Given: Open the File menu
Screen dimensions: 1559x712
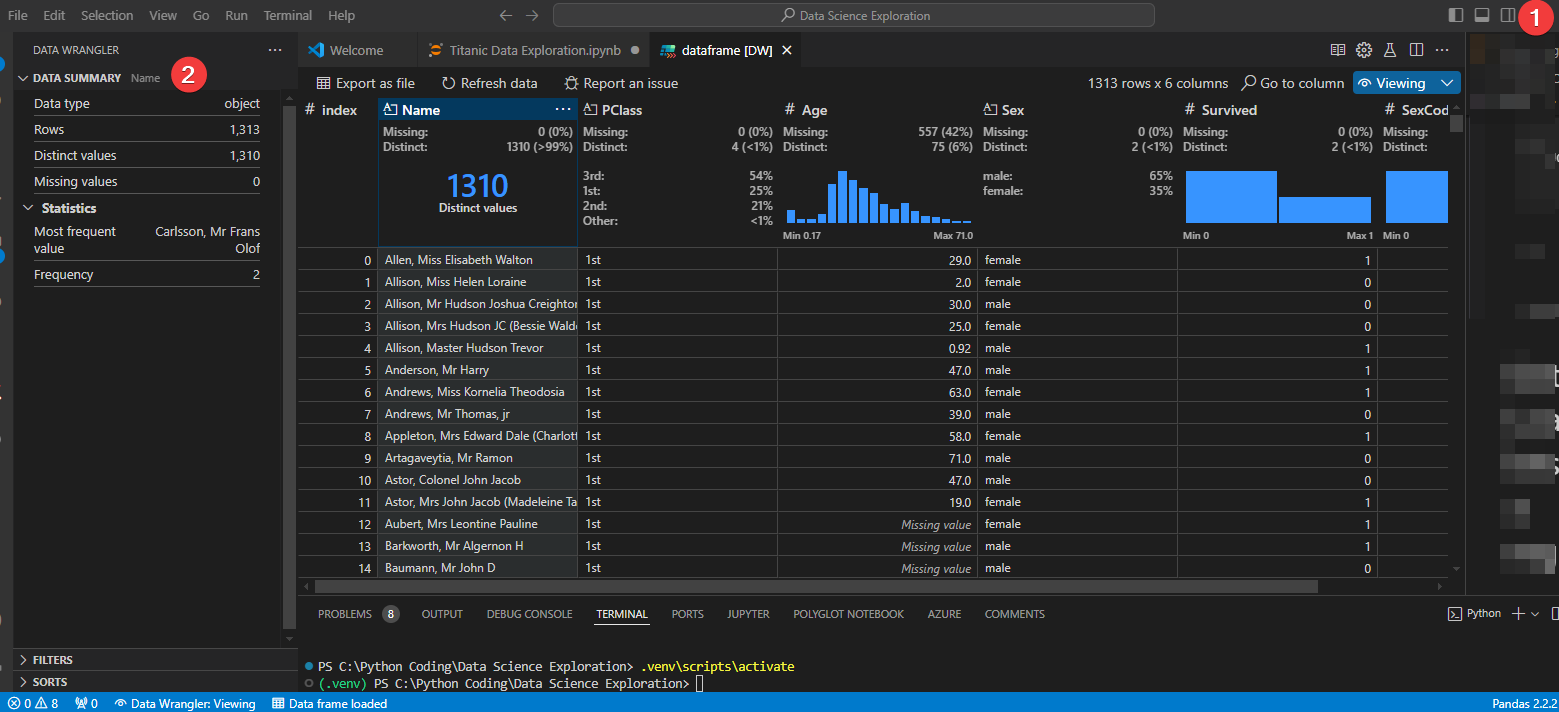Looking at the screenshot, I should [18, 15].
